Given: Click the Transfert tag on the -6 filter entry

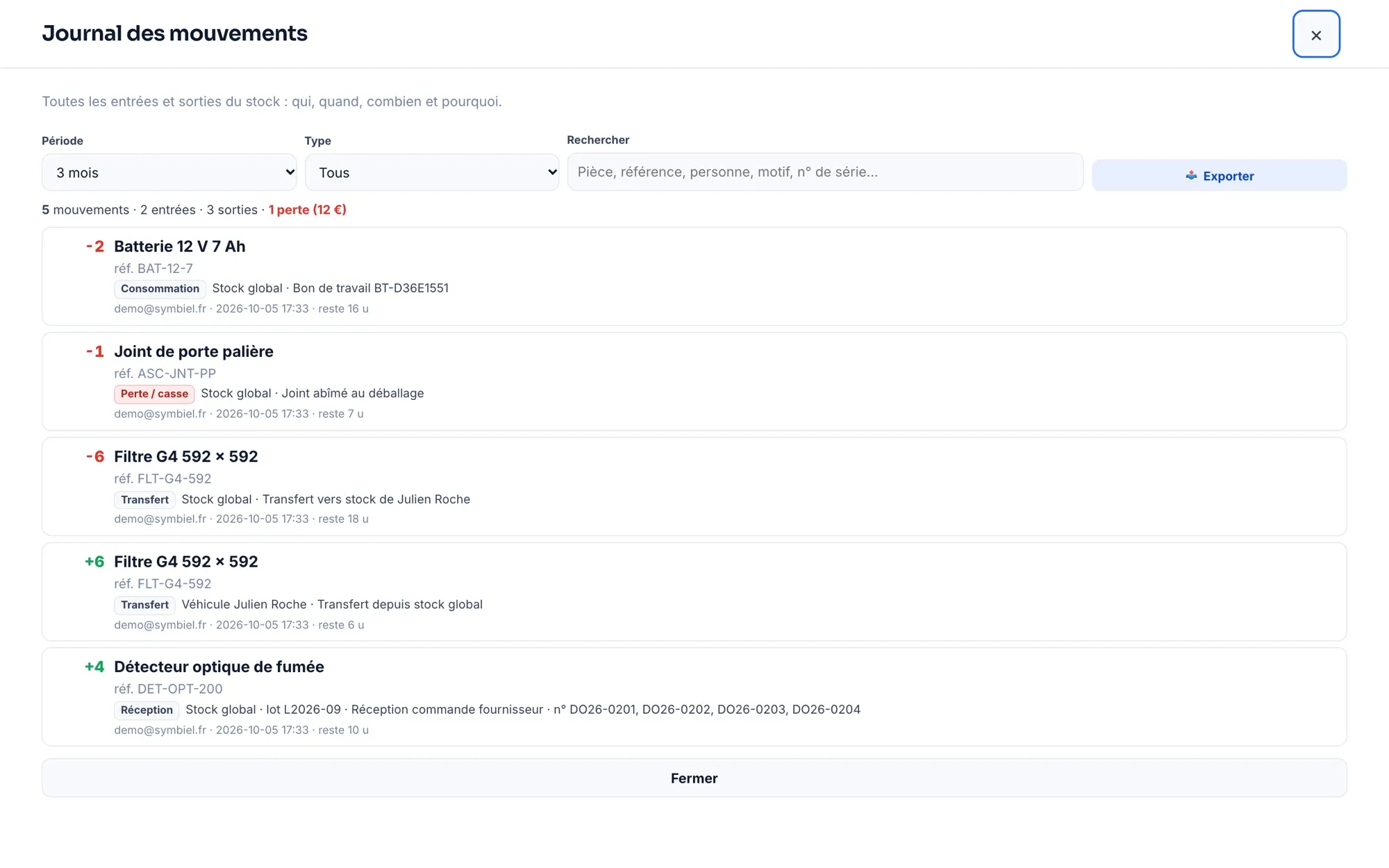Looking at the screenshot, I should tap(144, 499).
